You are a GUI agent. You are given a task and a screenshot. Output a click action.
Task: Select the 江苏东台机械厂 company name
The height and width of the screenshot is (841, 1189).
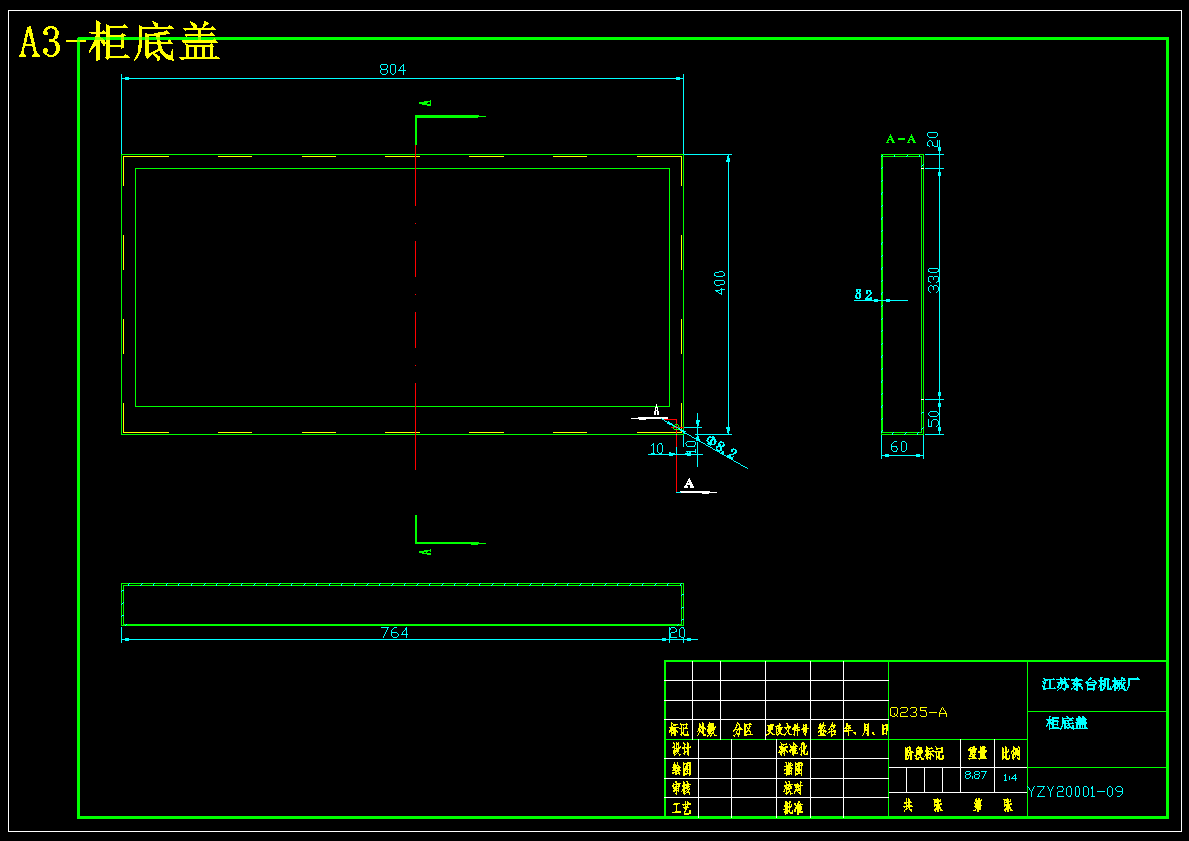(x=1090, y=684)
